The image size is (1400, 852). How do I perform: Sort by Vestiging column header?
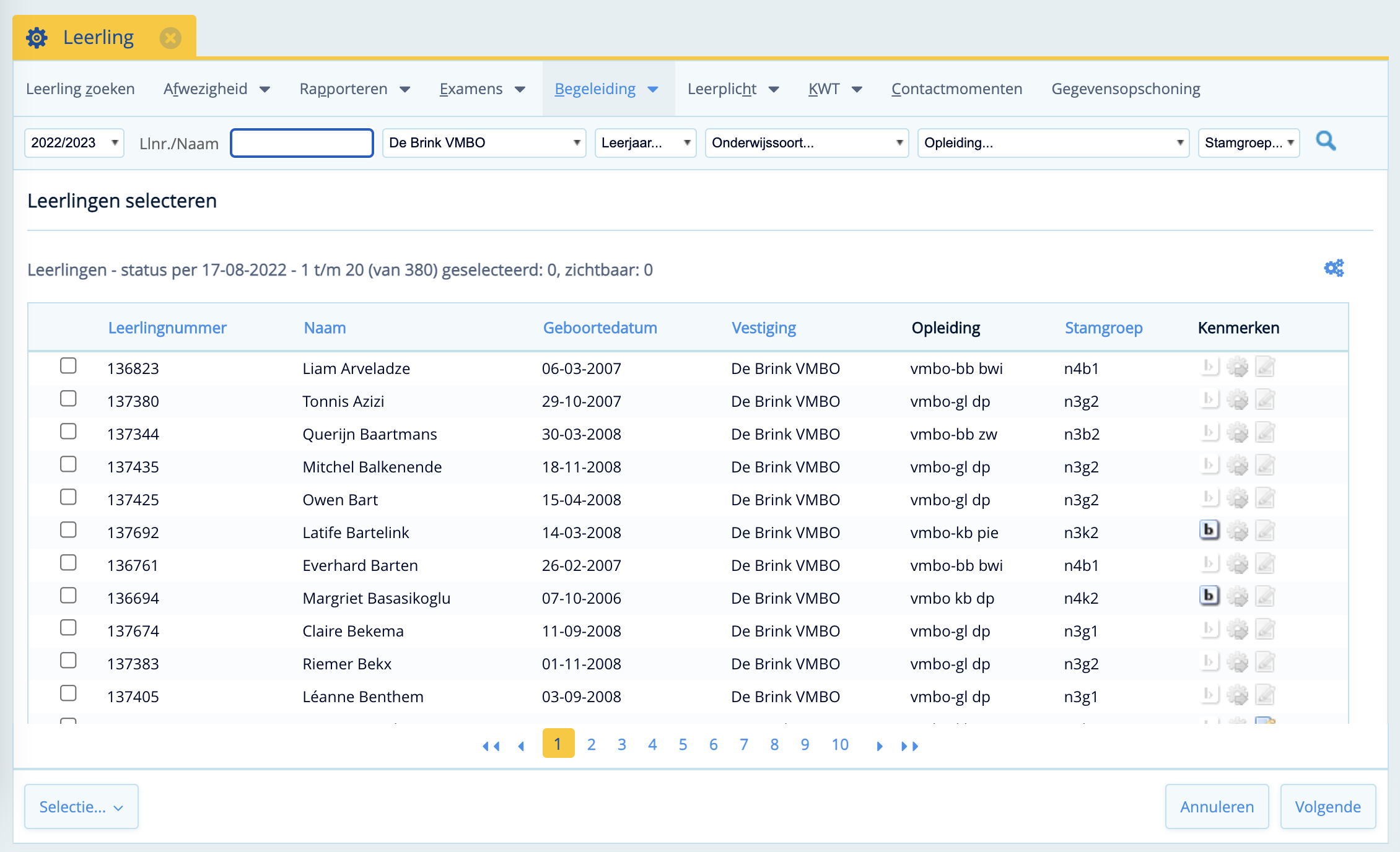pyautogui.click(x=764, y=328)
